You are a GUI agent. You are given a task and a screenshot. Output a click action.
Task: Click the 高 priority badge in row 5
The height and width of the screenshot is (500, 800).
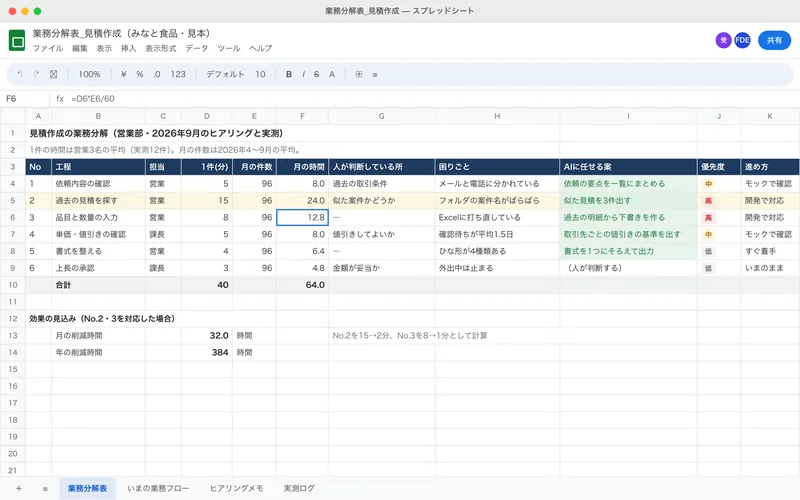click(708, 201)
